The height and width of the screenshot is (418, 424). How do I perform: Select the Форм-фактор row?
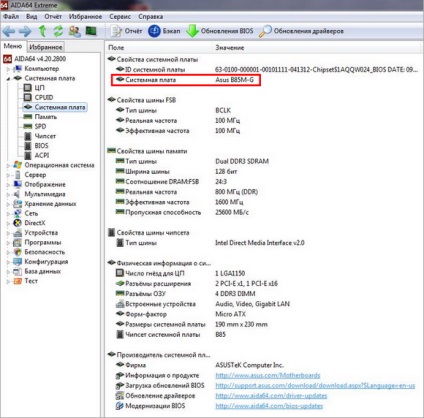[x=181, y=314]
